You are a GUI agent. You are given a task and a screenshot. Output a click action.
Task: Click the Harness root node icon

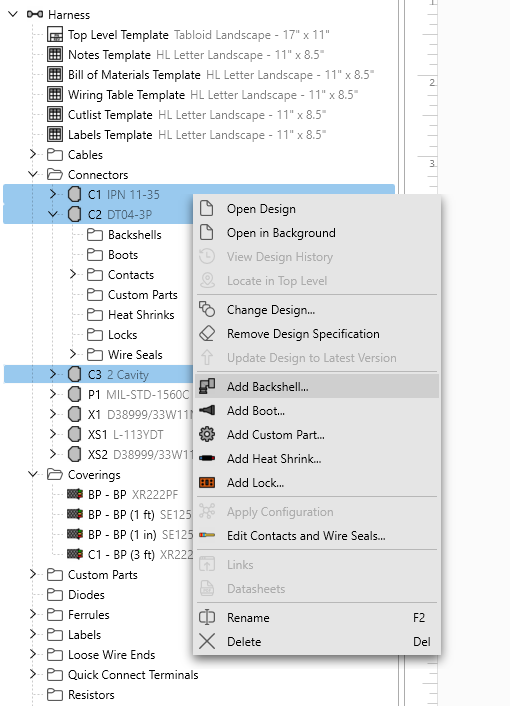tap(35, 14)
